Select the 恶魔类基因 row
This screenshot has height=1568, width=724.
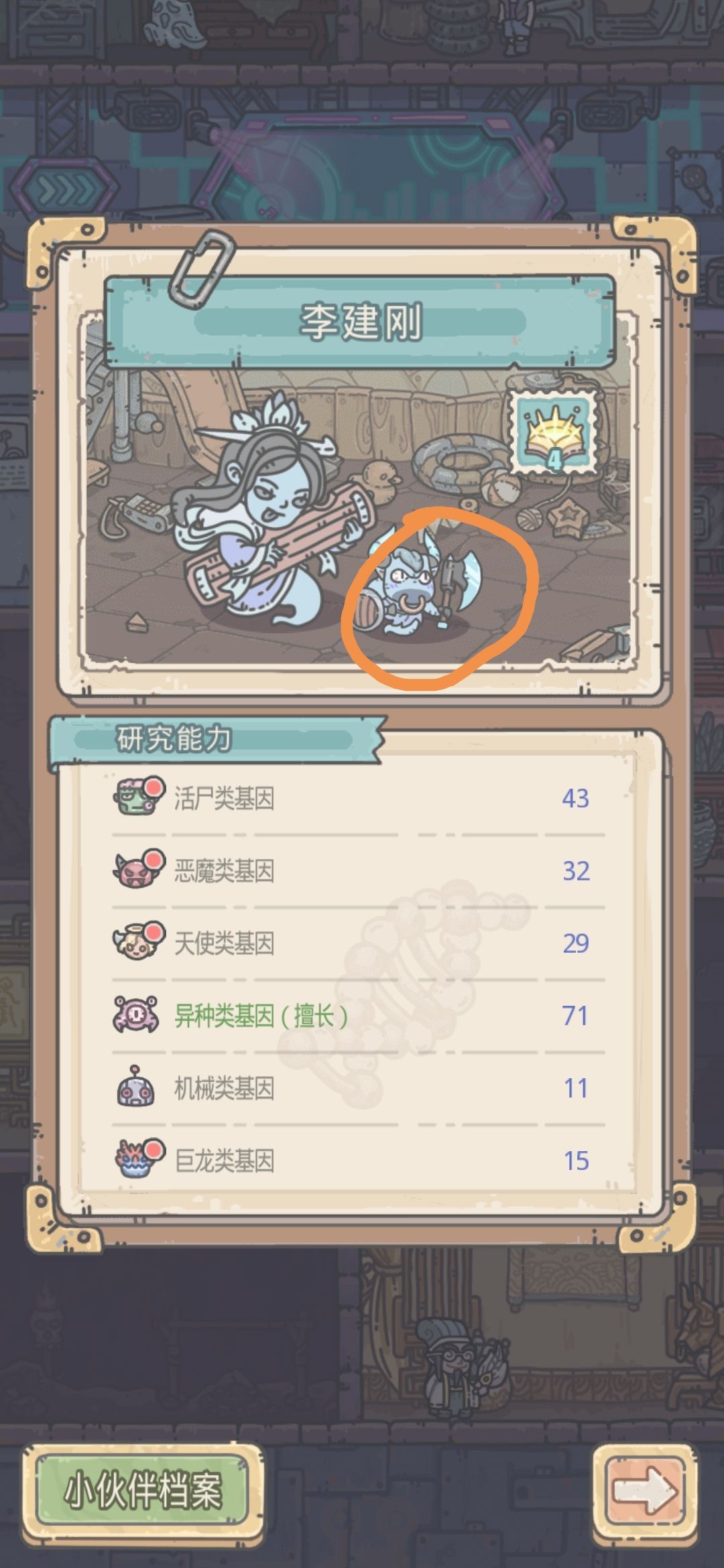click(358, 870)
